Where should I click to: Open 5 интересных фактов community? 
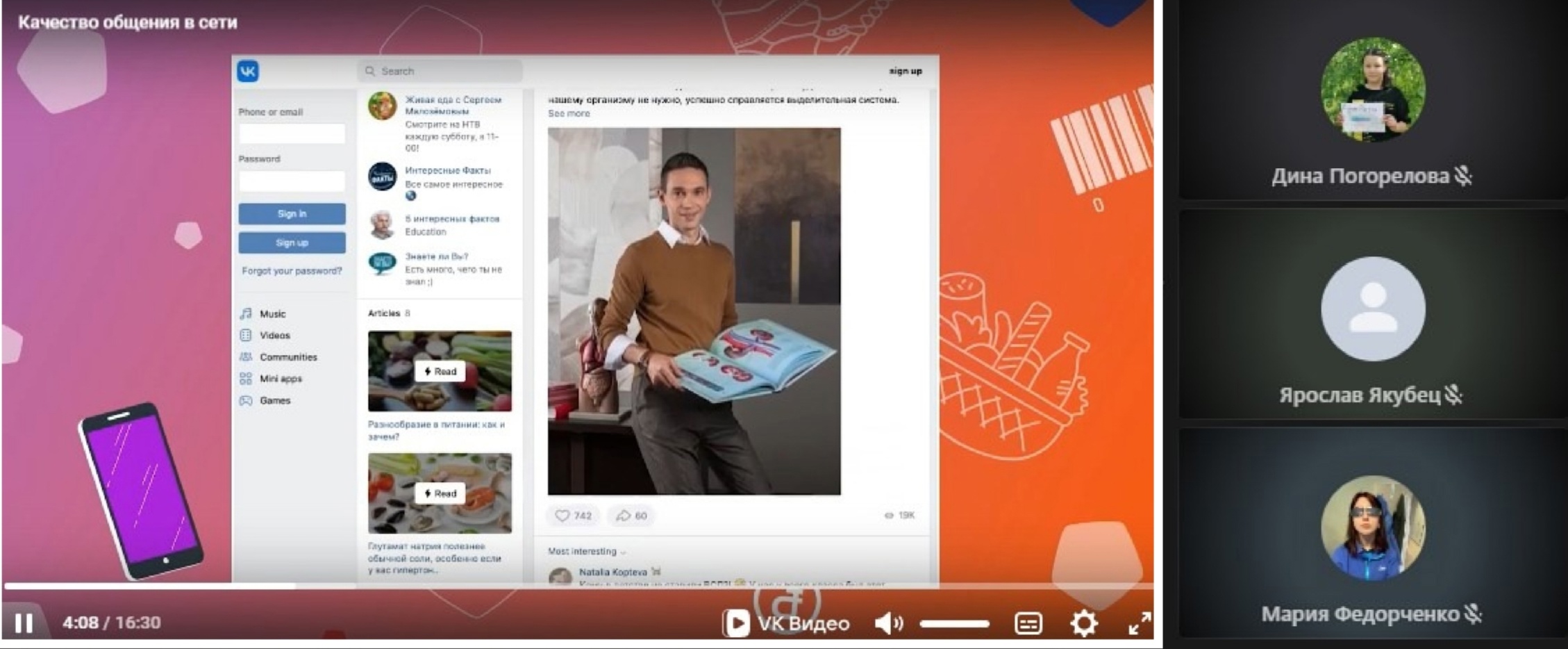[x=452, y=219]
